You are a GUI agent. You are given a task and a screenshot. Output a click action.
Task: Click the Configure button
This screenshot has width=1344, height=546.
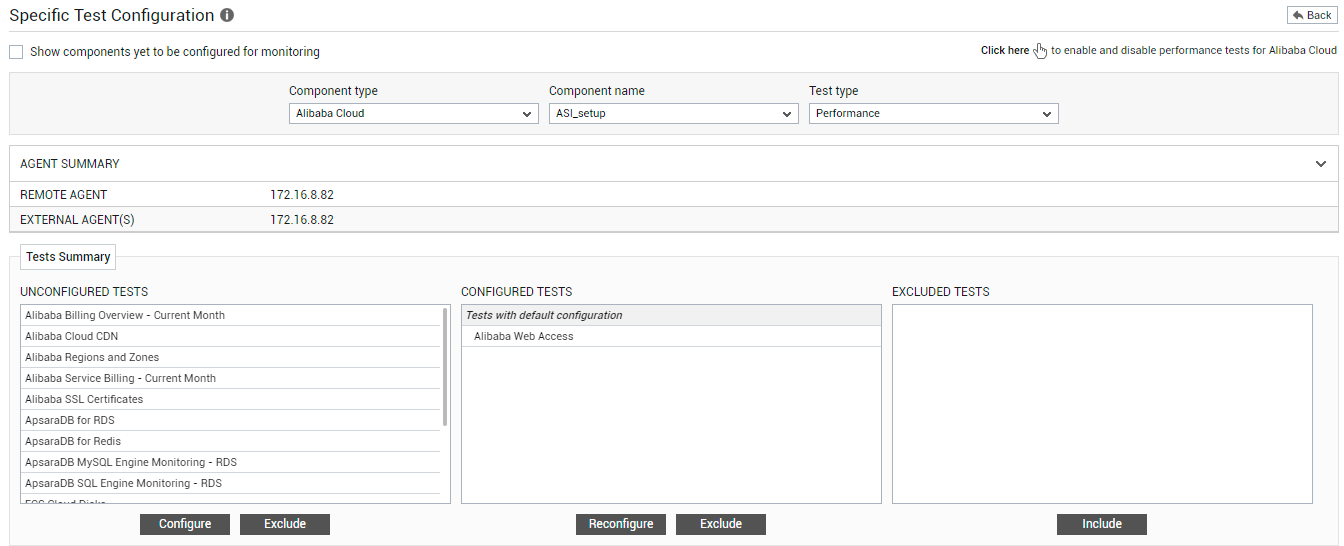tap(185, 524)
